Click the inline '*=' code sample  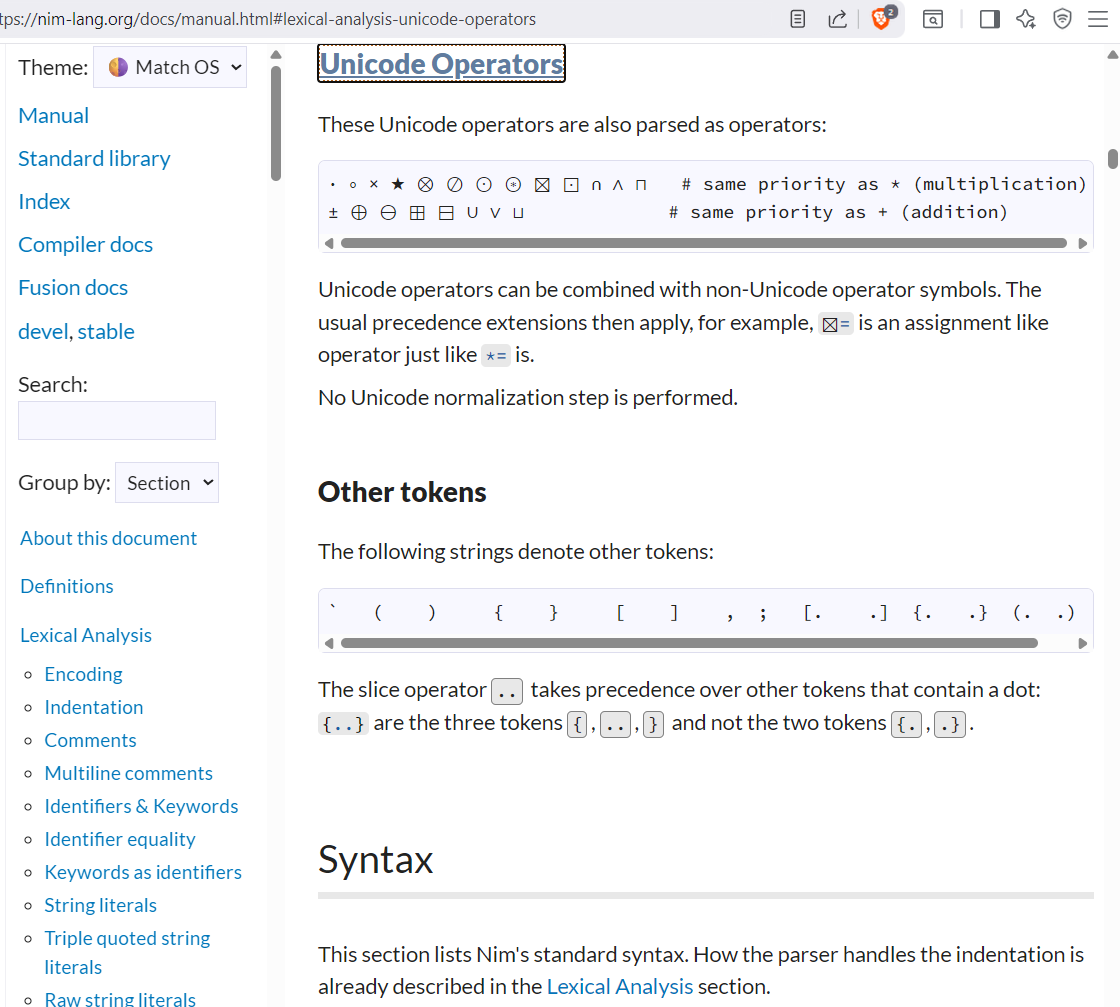[x=496, y=356]
